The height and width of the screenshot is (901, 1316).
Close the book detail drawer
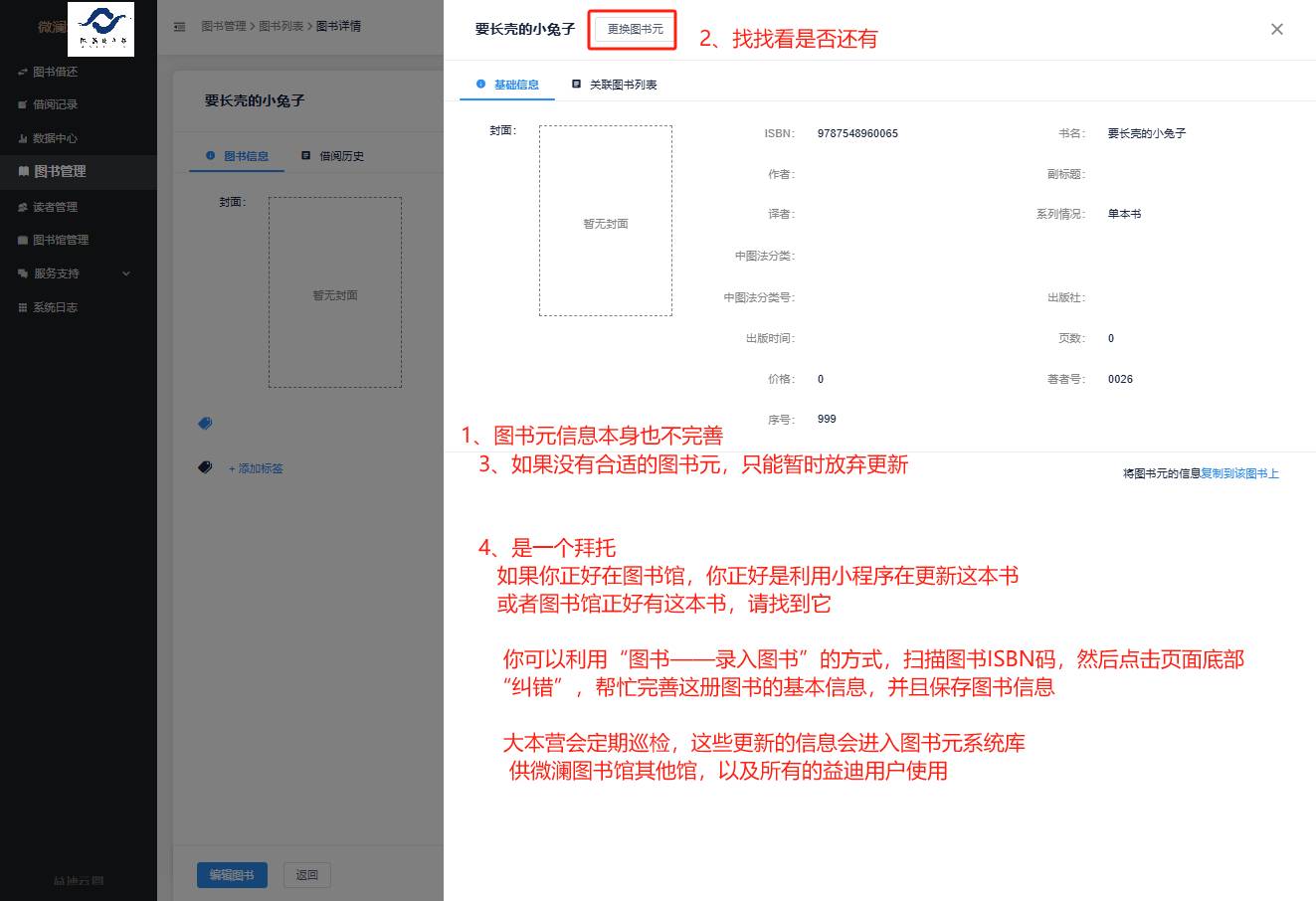click(1276, 30)
